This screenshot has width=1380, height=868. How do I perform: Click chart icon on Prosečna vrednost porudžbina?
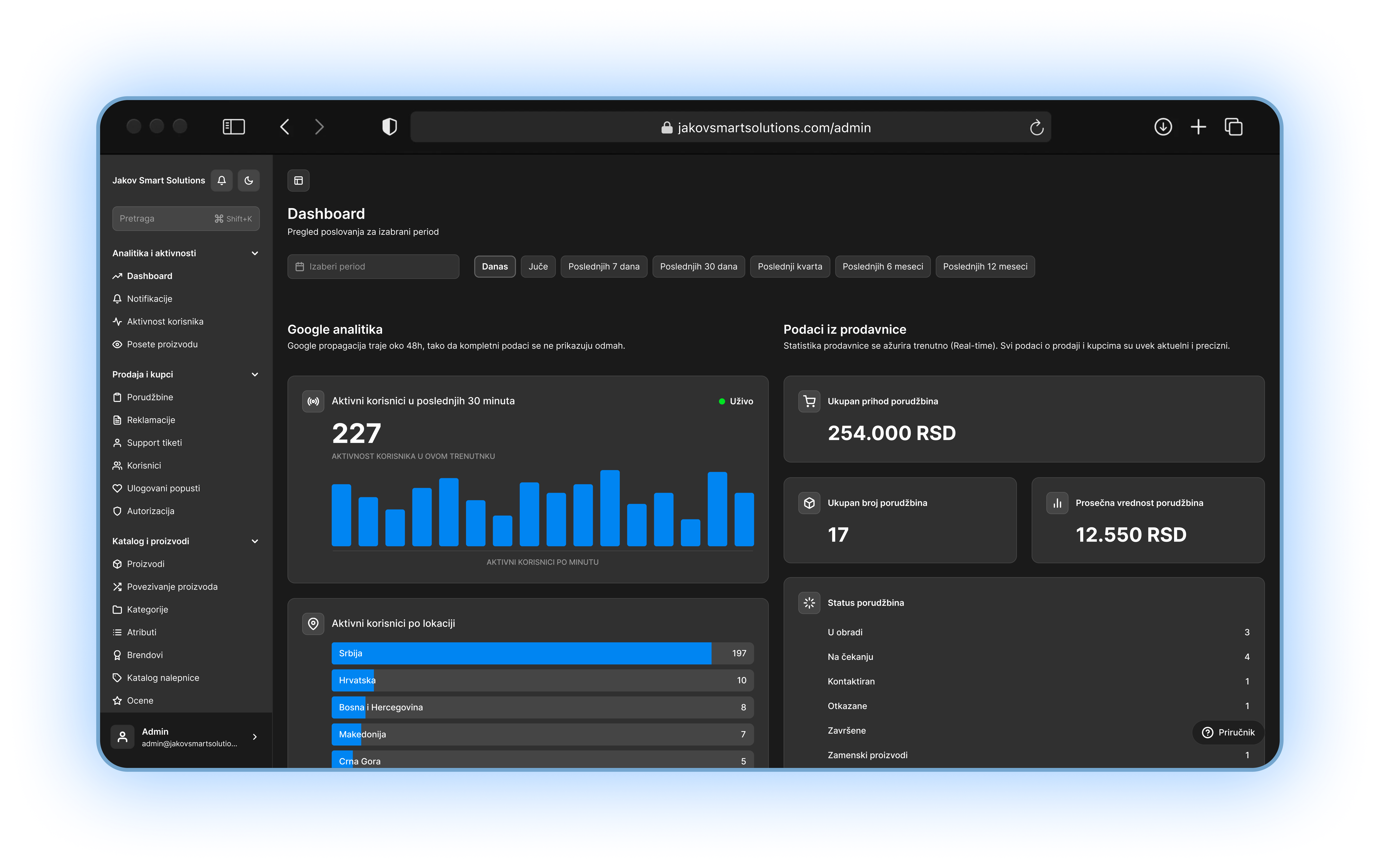(x=1057, y=503)
